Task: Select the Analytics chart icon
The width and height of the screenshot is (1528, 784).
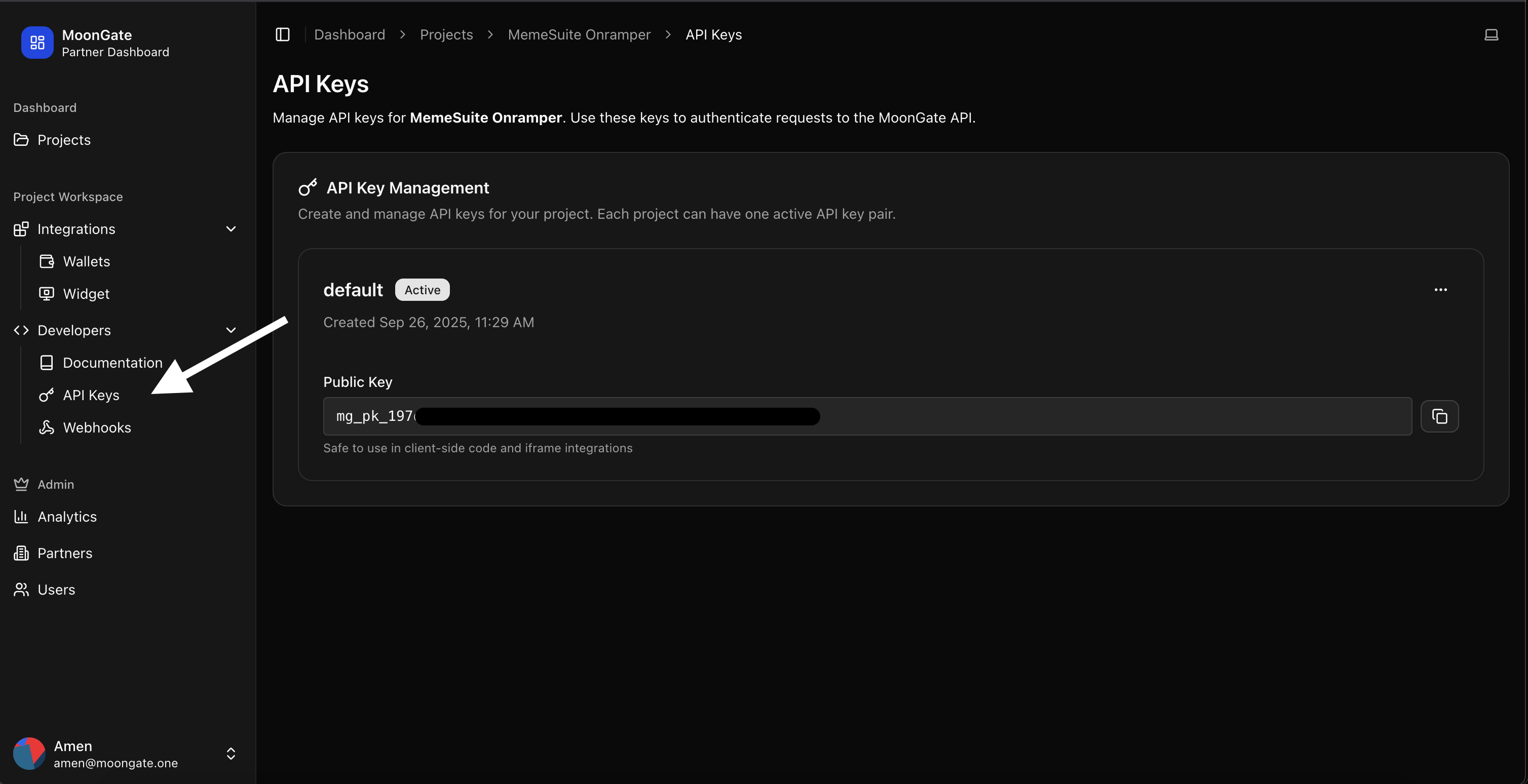Action: [x=21, y=517]
